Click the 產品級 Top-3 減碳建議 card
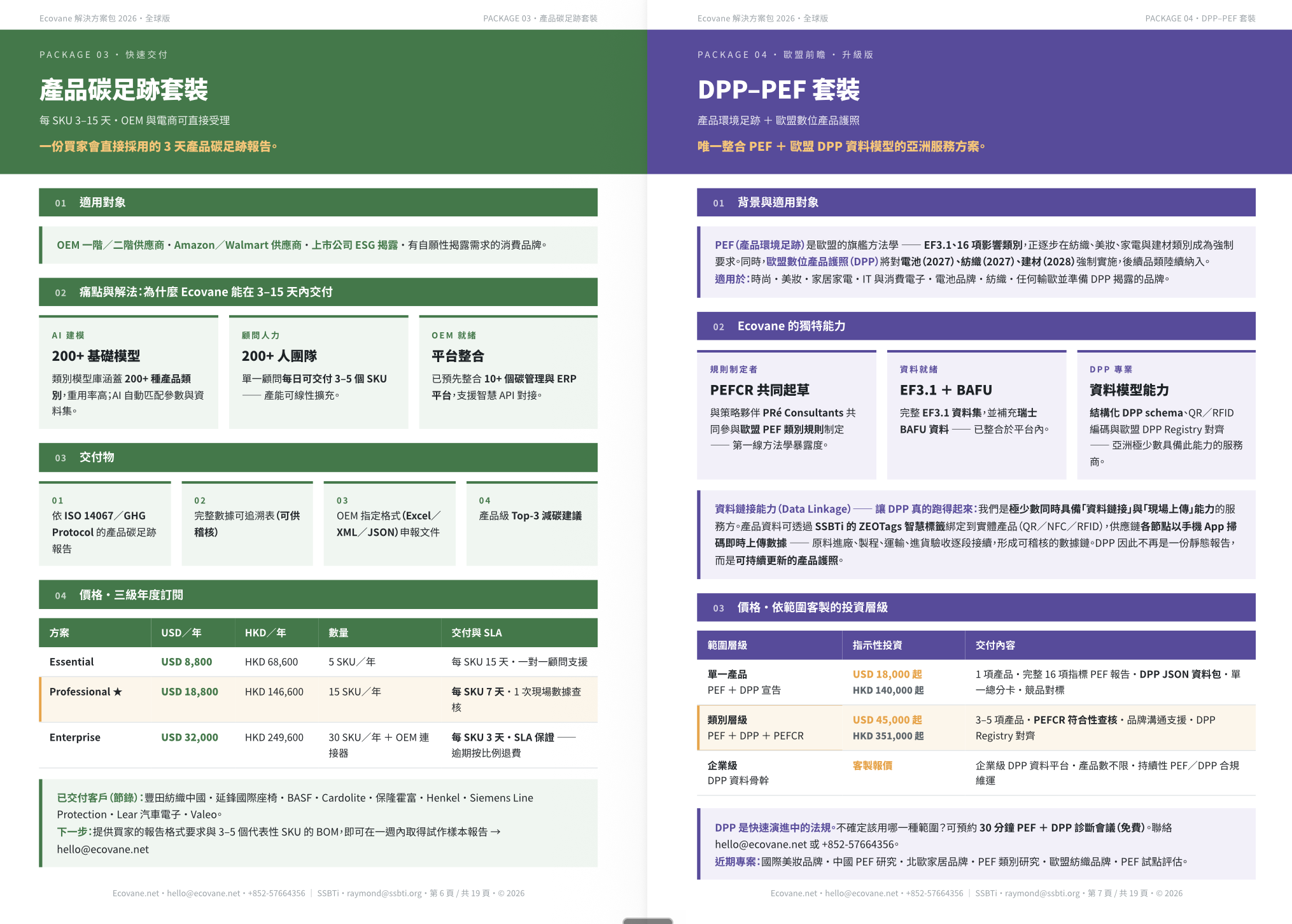 tap(532, 524)
